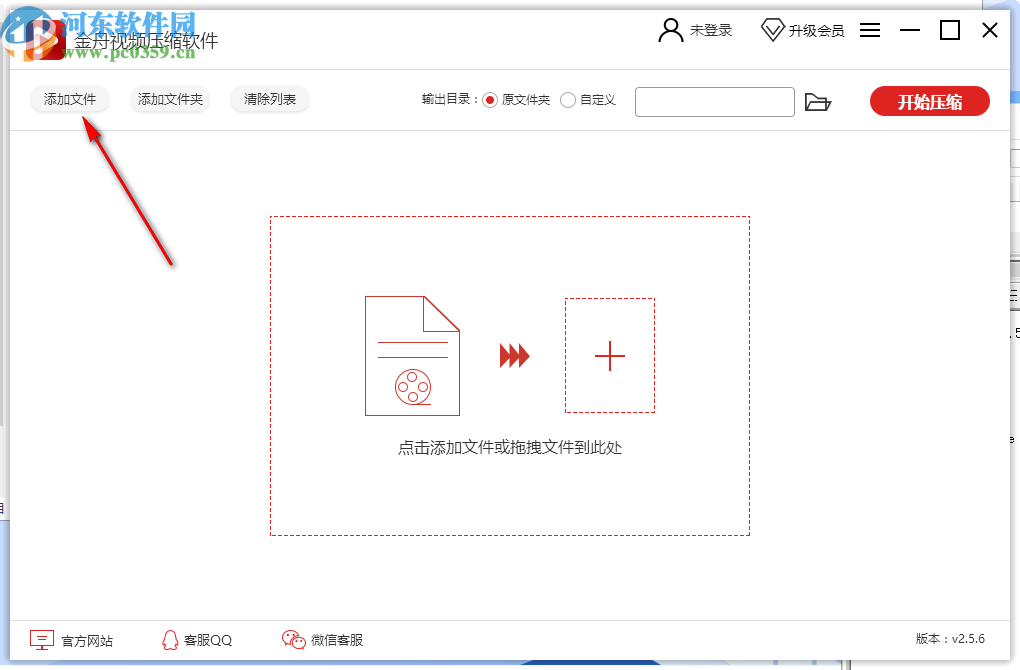Click 清除列表 to clear the list
The height and width of the screenshot is (670, 1020).
[x=268, y=100]
